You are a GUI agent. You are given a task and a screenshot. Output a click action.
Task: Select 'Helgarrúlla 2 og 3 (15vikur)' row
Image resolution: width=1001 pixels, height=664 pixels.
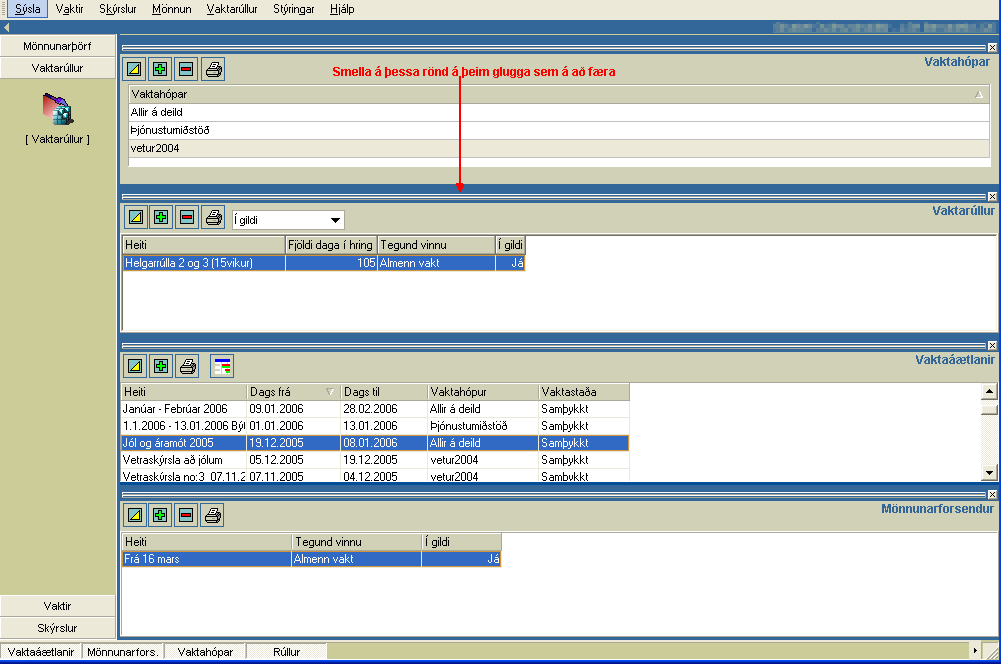pyautogui.click(x=324, y=263)
